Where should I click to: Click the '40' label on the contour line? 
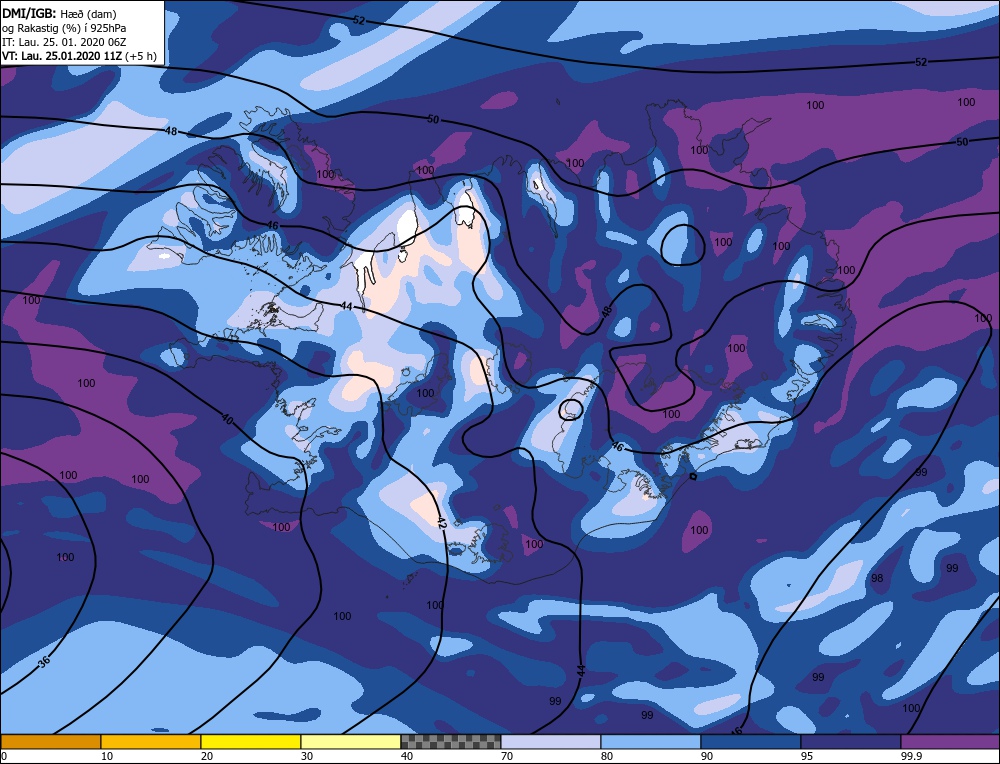pos(227,419)
